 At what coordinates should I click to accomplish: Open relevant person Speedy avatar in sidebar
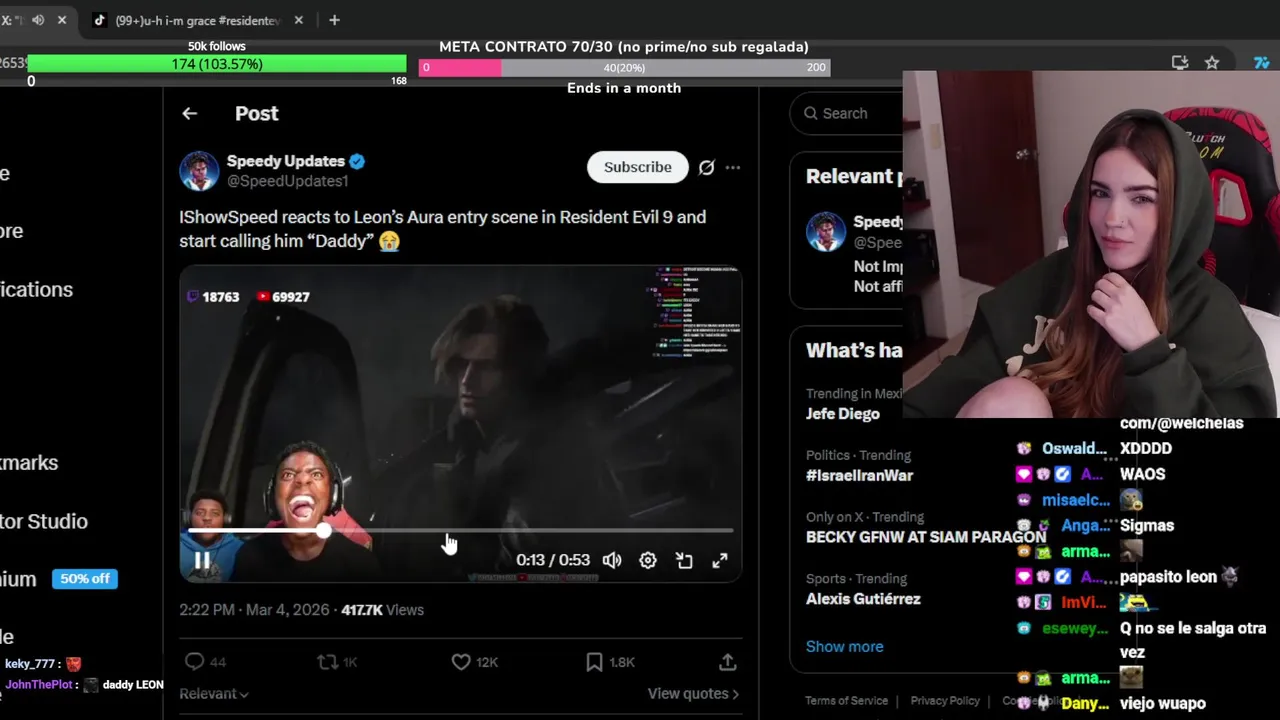(x=826, y=232)
